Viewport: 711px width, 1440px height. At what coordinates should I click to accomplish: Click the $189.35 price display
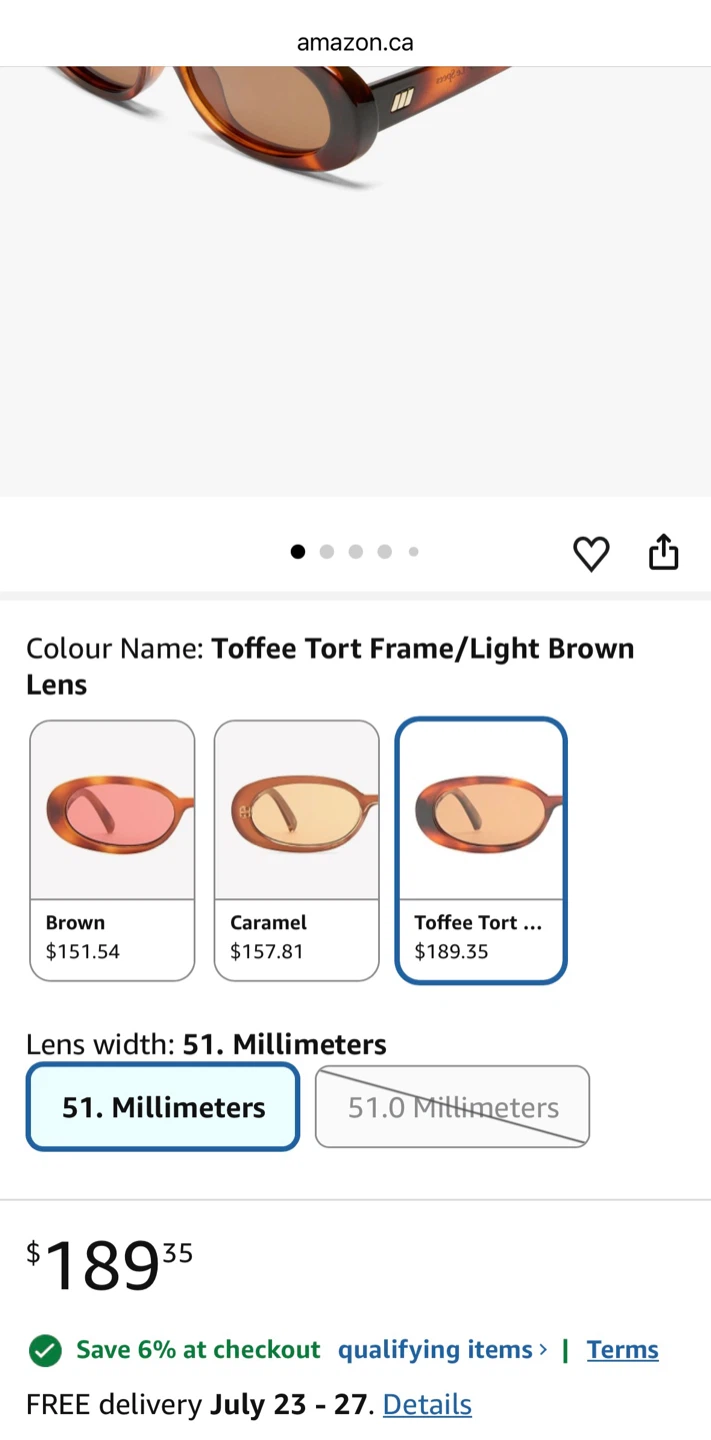click(110, 1266)
